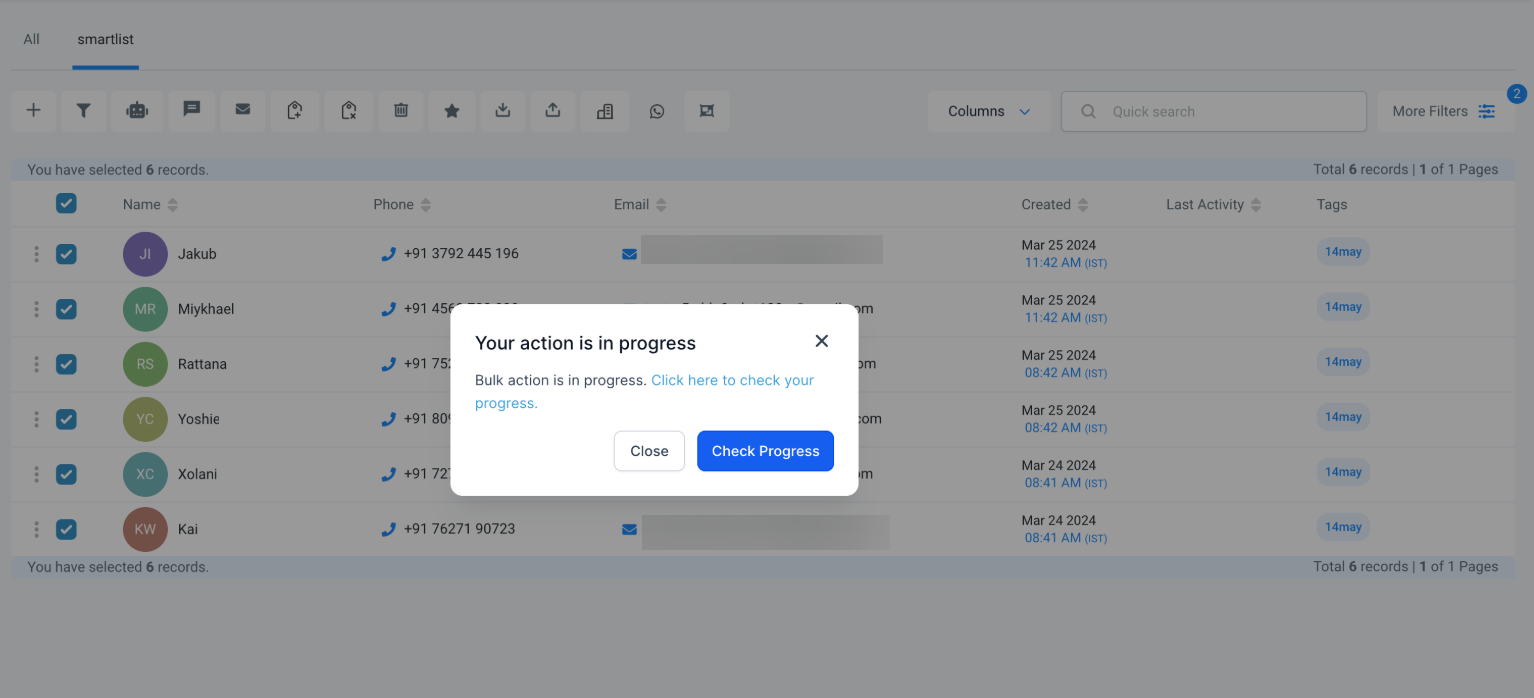Sort by the Name column arrows

[x=173, y=205]
